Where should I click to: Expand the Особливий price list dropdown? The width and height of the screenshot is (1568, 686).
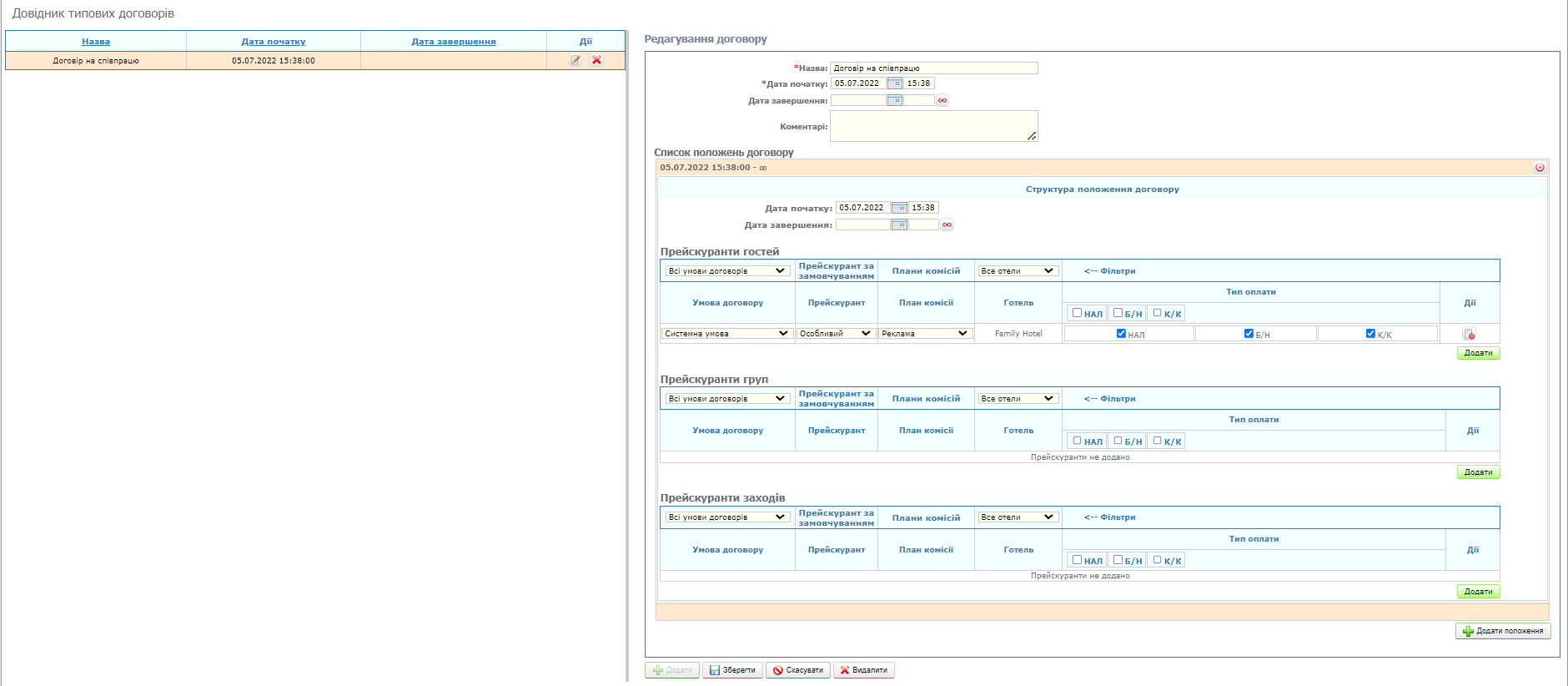[835, 334]
